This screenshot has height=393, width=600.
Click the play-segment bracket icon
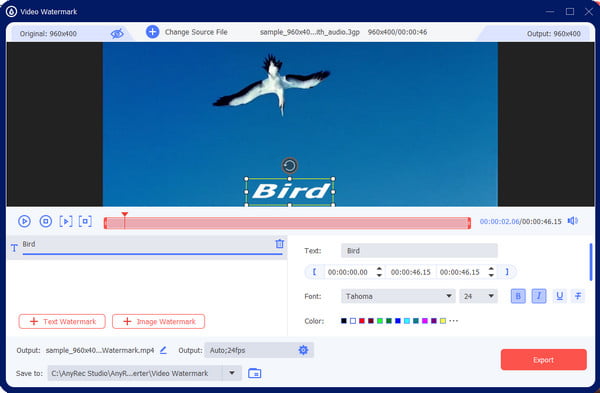tap(66, 221)
